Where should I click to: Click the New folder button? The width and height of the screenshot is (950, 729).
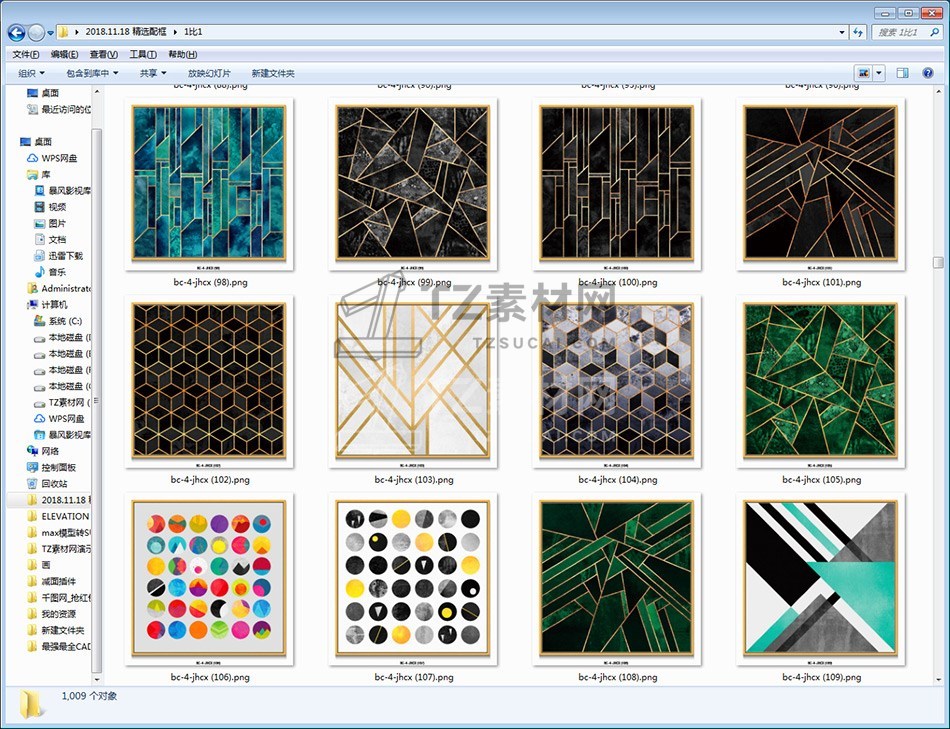(x=273, y=73)
